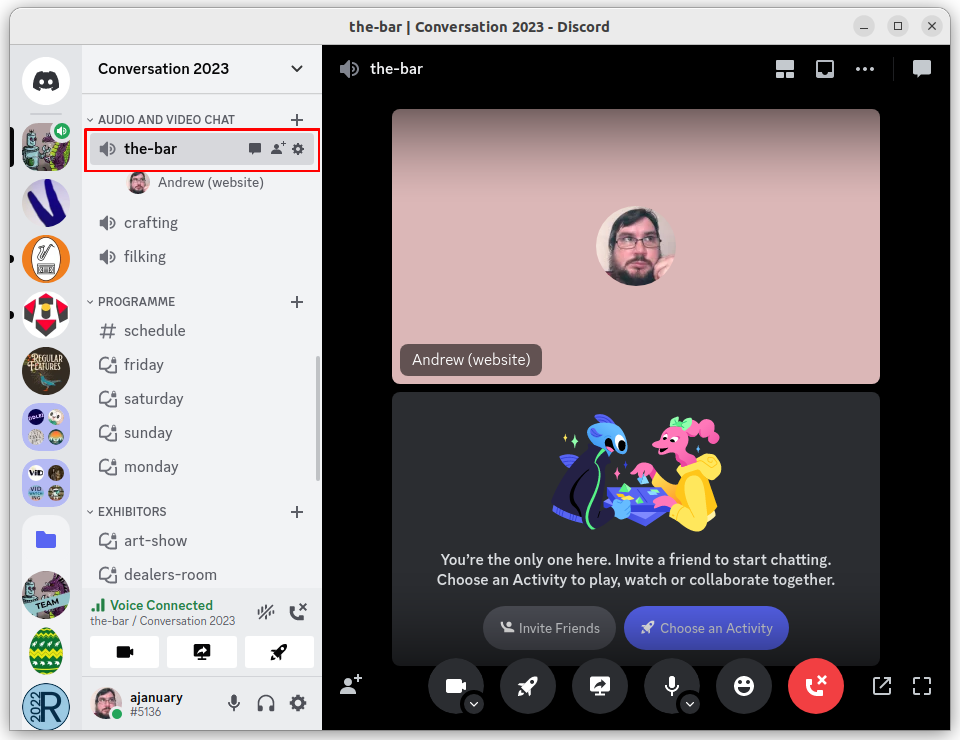Click Andrew's avatar in the video tile
960x740 pixels.
click(636, 246)
